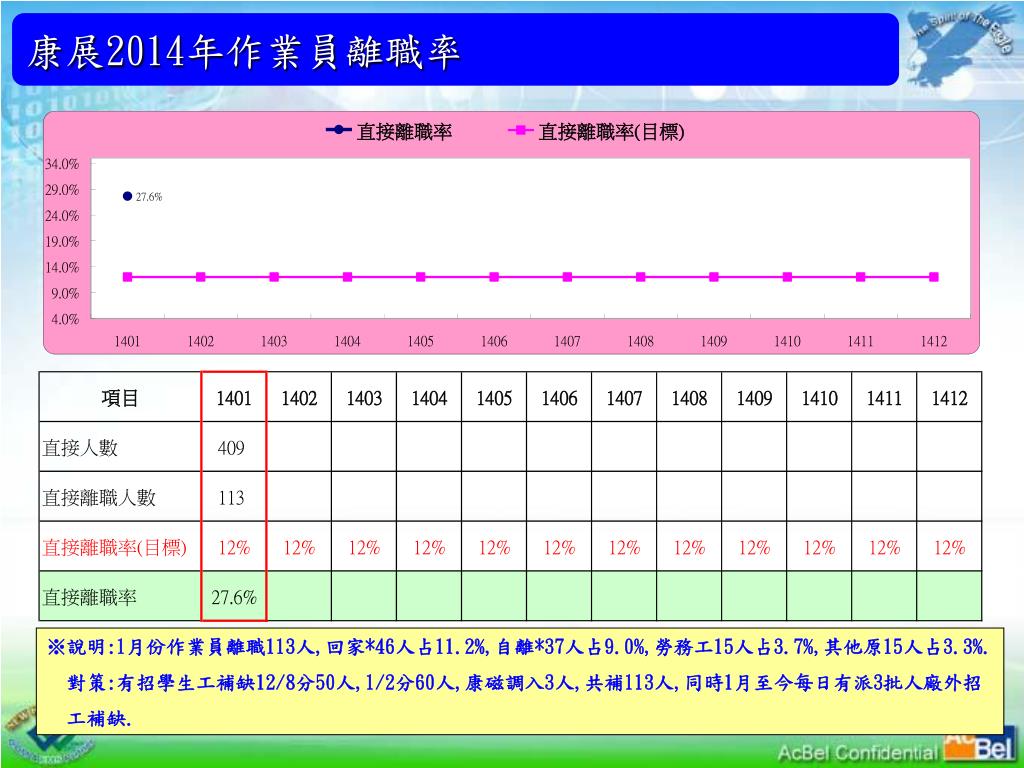Click the green 直接離職率 row label
Image resolution: width=1024 pixels, height=768 pixels.
89,597
